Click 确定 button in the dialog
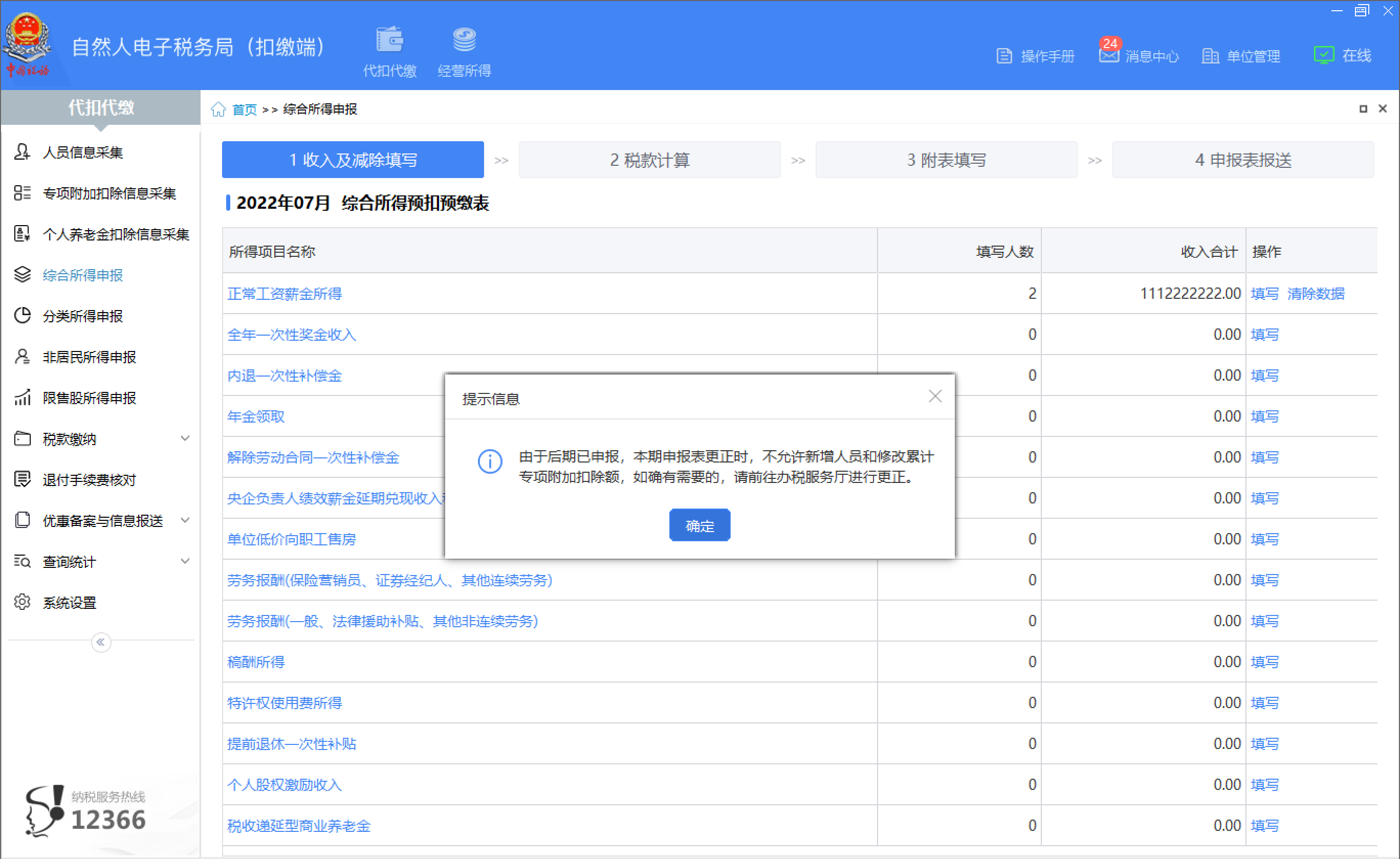This screenshot has height=859, width=1400. coord(699,525)
